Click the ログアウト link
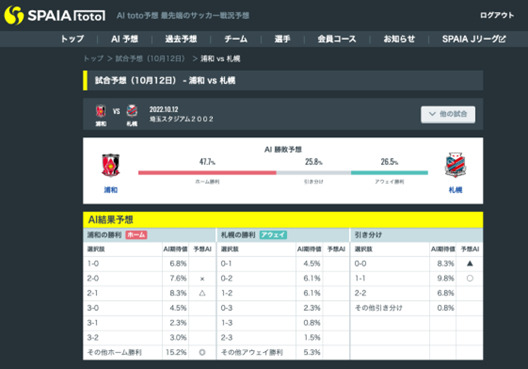The image size is (528, 369). (x=497, y=15)
